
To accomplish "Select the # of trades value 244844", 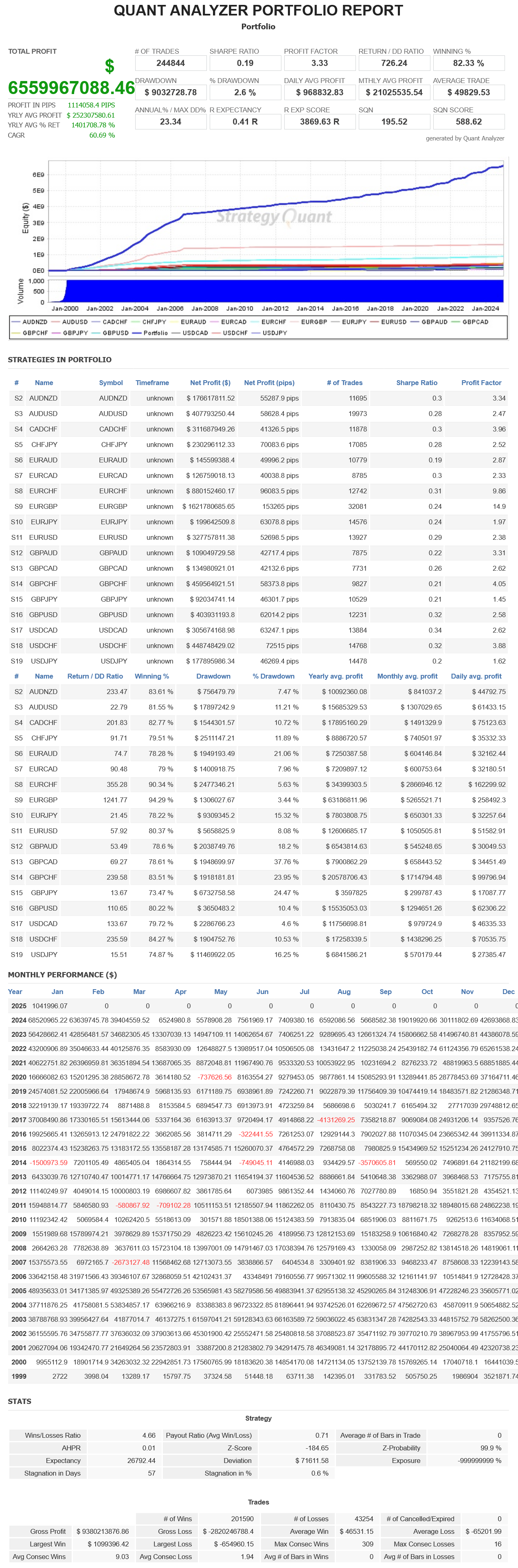I will pos(171,64).
